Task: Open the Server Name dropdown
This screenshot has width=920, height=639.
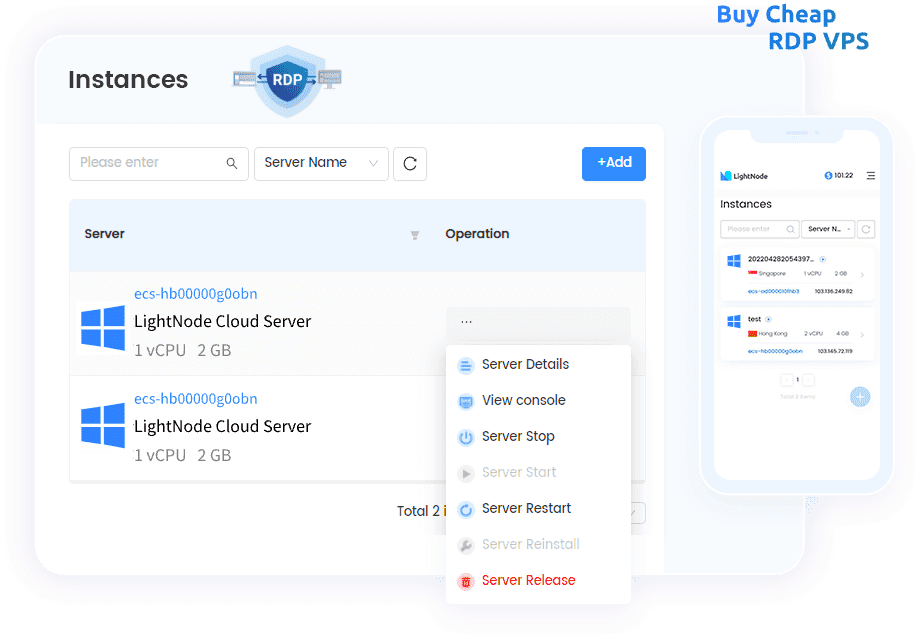Action: 321,163
